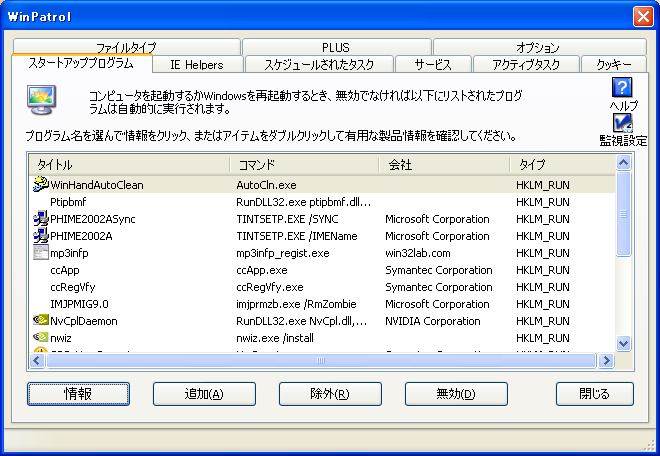Sort list by コマンド column header
The image size is (660, 456).
point(304,164)
